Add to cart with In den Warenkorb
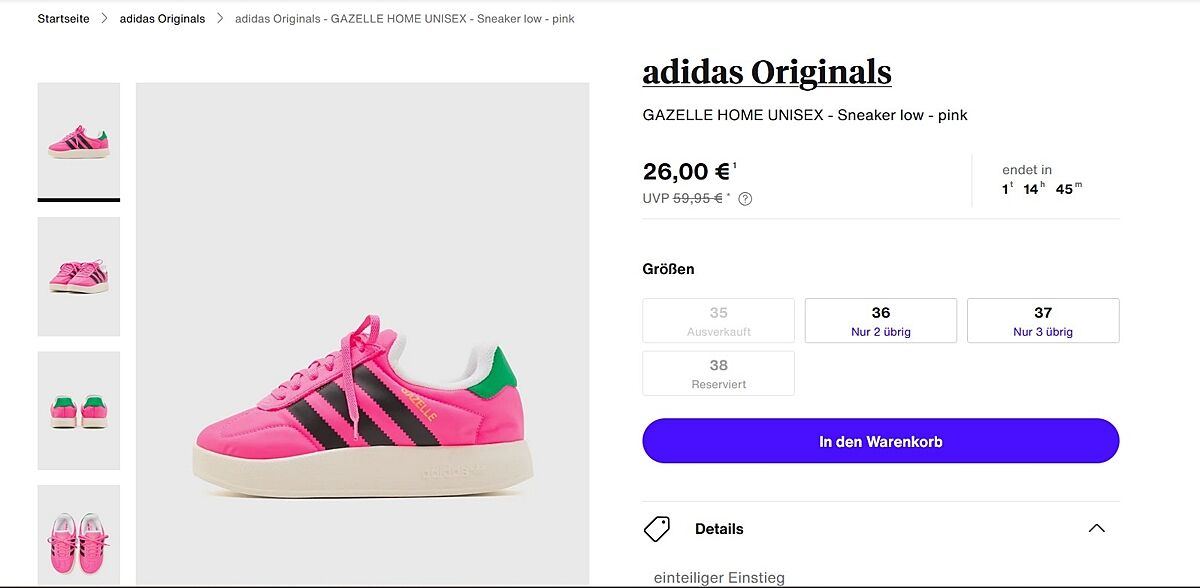Screen dimensions: 1200x588 coord(880,441)
